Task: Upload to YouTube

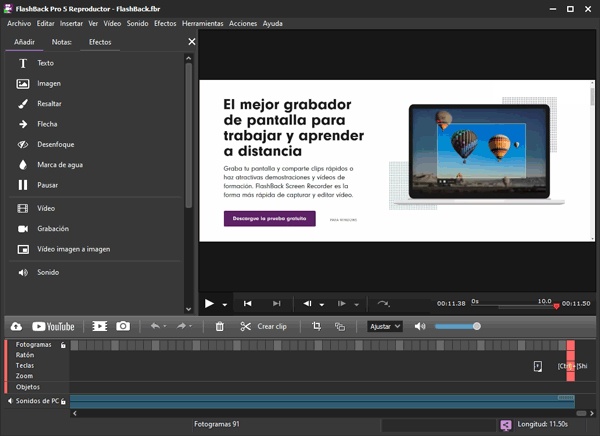Action: tap(53, 326)
